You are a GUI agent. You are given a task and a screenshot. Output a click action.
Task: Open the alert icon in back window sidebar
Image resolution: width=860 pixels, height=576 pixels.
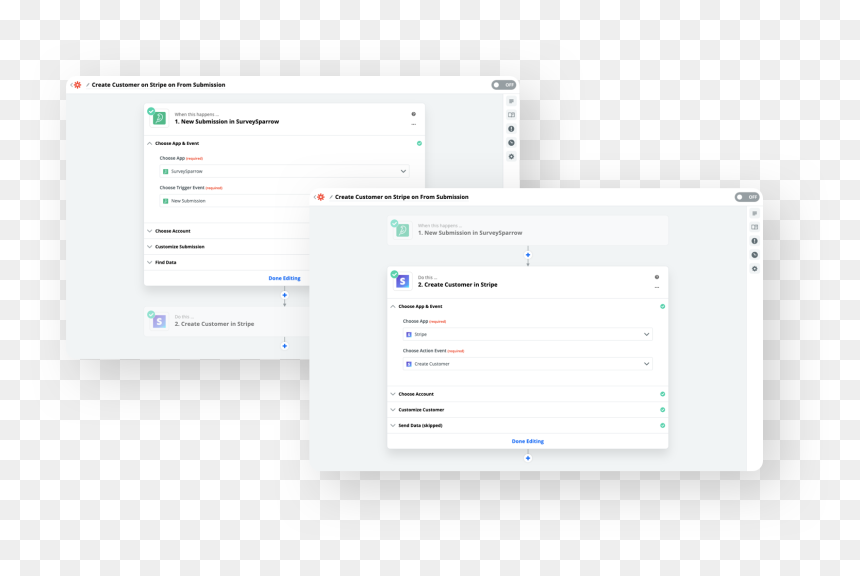511,129
